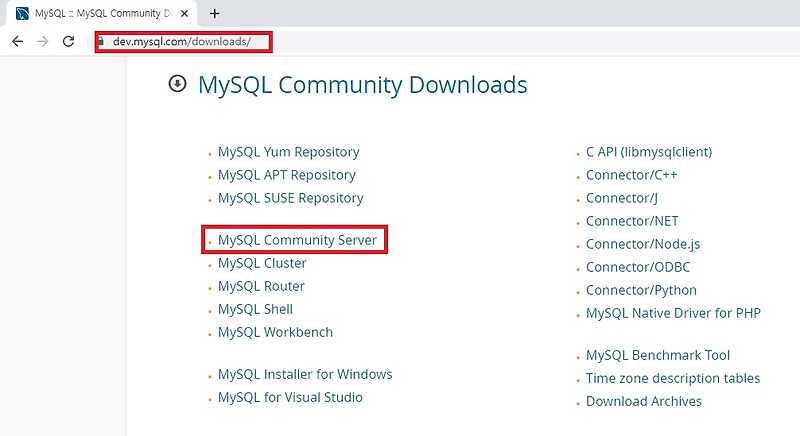The height and width of the screenshot is (436, 800).
Task: Click the browser forward arrow
Action: coord(43,41)
